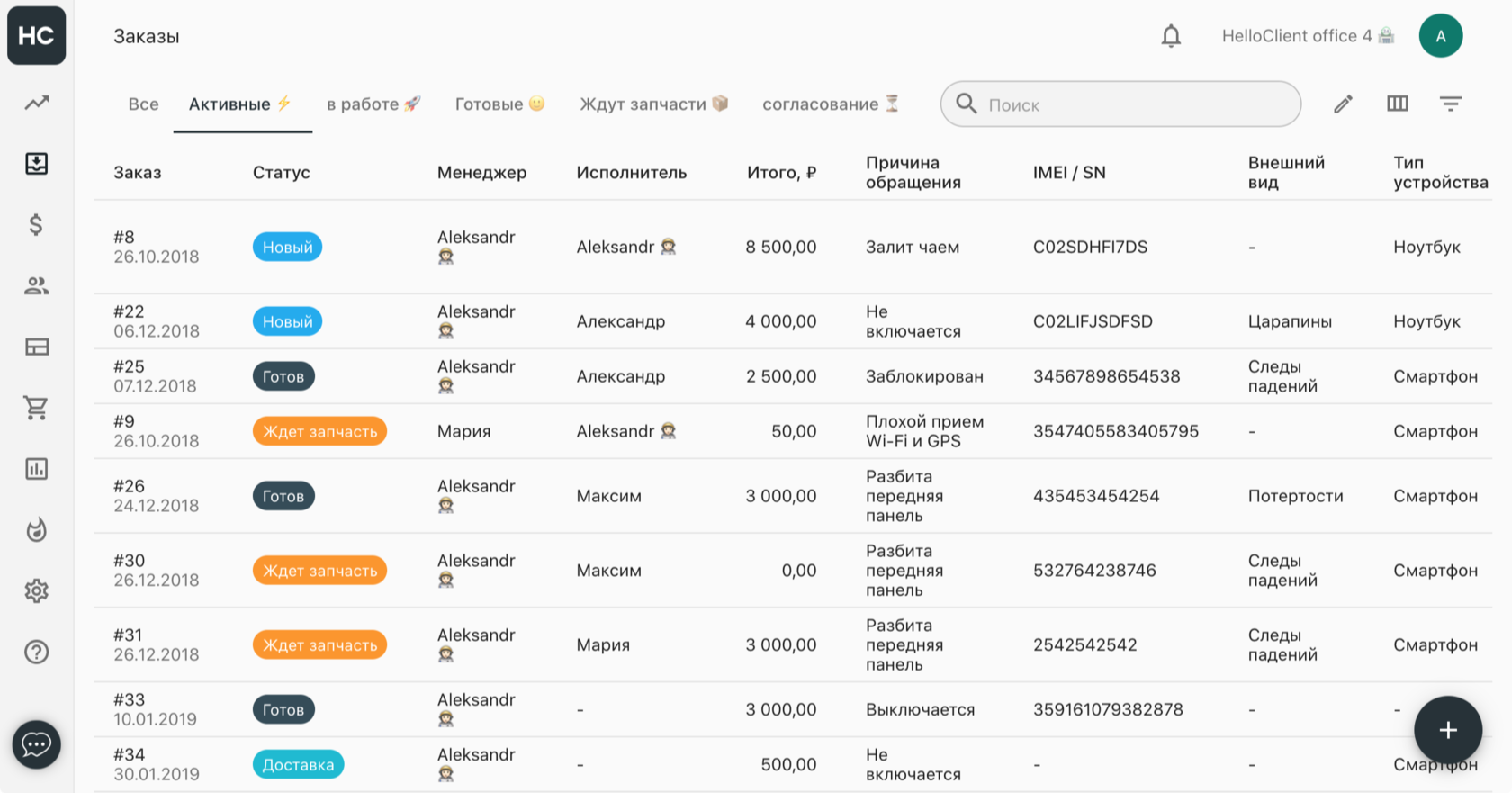The width and height of the screenshot is (1512, 793).
Task: Open the Ждут запчасти tab
Action: (x=653, y=104)
